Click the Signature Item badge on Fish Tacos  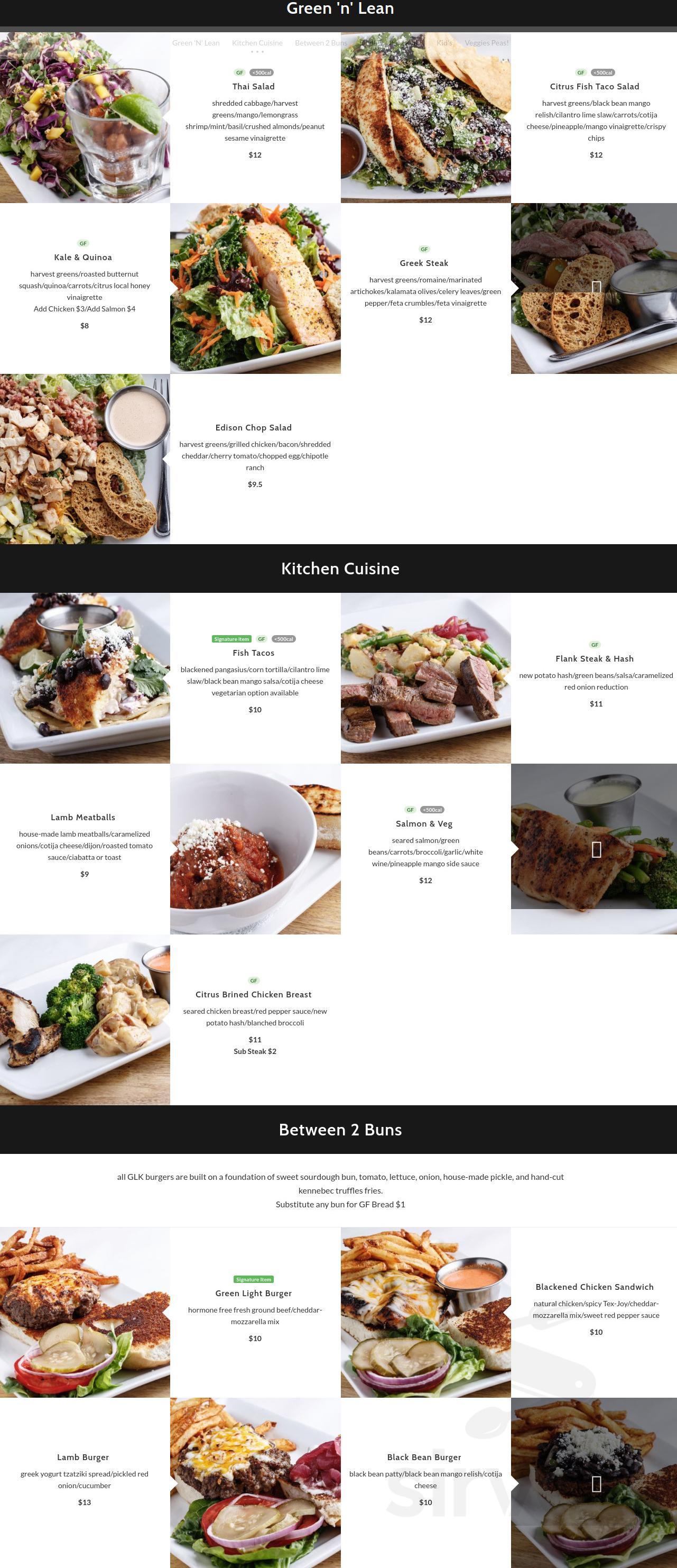click(232, 638)
